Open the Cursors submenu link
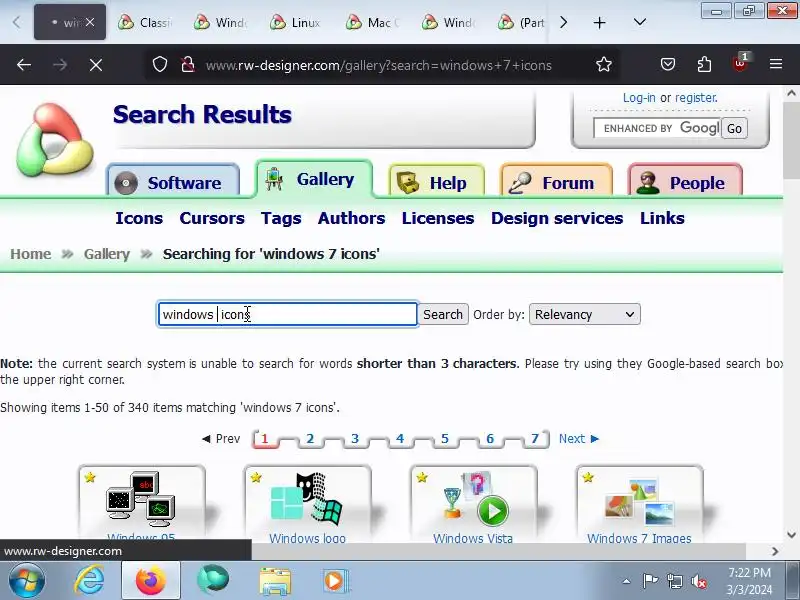Image resolution: width=800 pixels, height=600 pixels. (x=212, y=218)
